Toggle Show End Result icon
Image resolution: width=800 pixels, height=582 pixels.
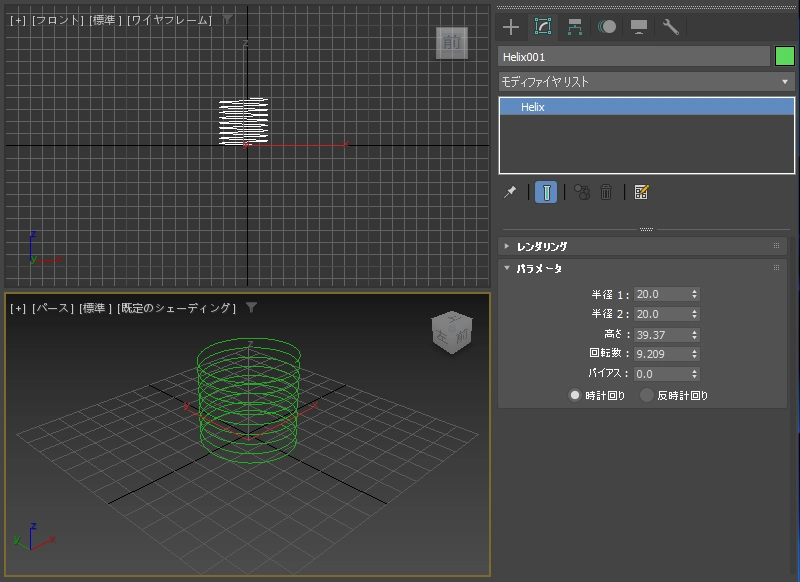[x=546, y=192]
